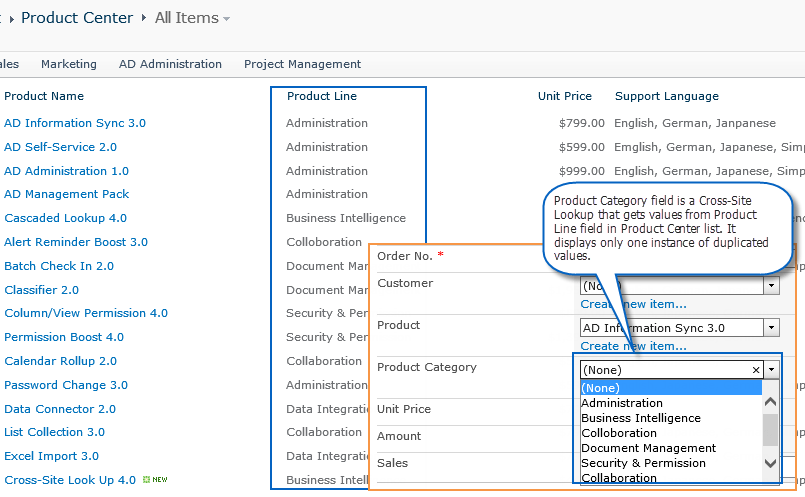Clear the Product Category field with the x icon

pyautogui.click(x=756, y=370)
